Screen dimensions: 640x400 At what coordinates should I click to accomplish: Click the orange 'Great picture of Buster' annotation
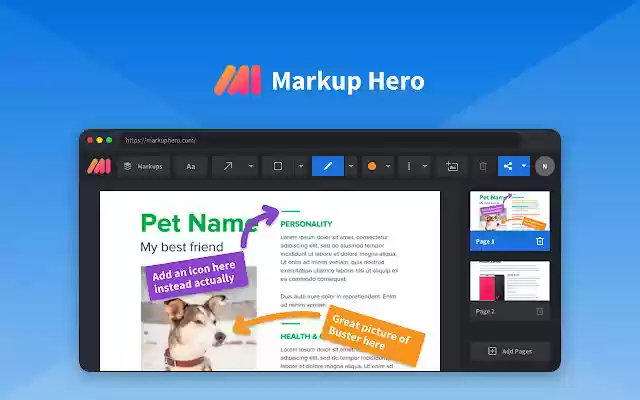point(371,334)
